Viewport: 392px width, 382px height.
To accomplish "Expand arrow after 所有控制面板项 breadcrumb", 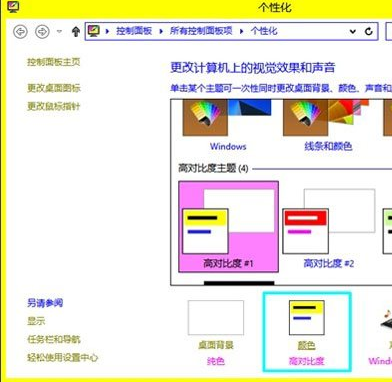I will [241, 31].
